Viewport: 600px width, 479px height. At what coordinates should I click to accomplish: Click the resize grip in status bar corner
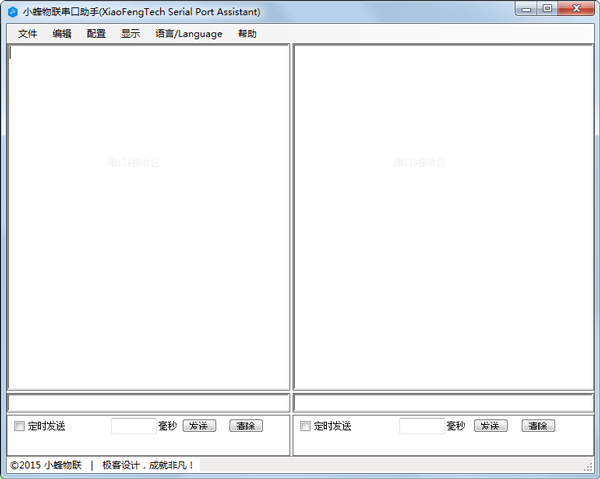tap(588, 467)
